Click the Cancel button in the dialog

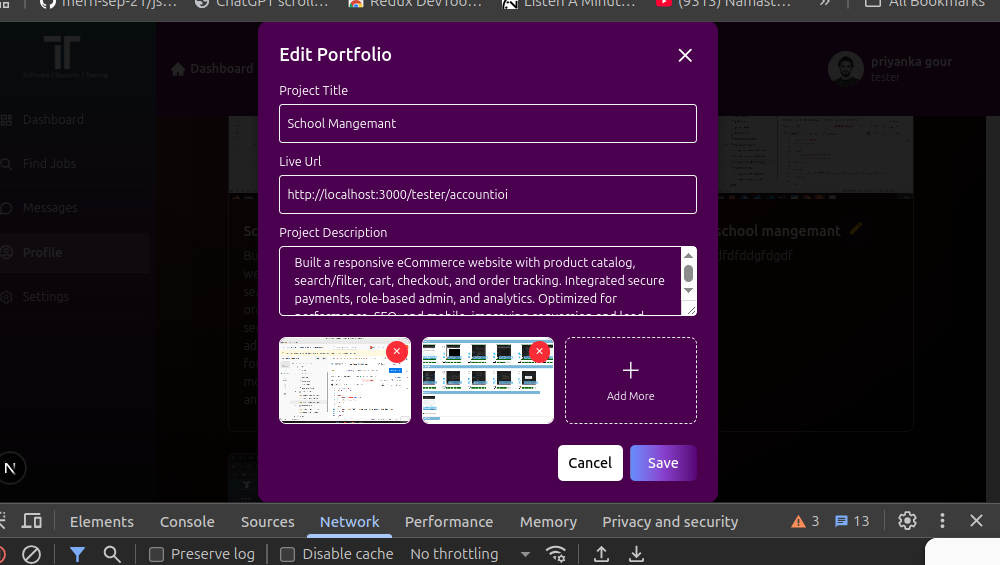(x=590, y=463)
